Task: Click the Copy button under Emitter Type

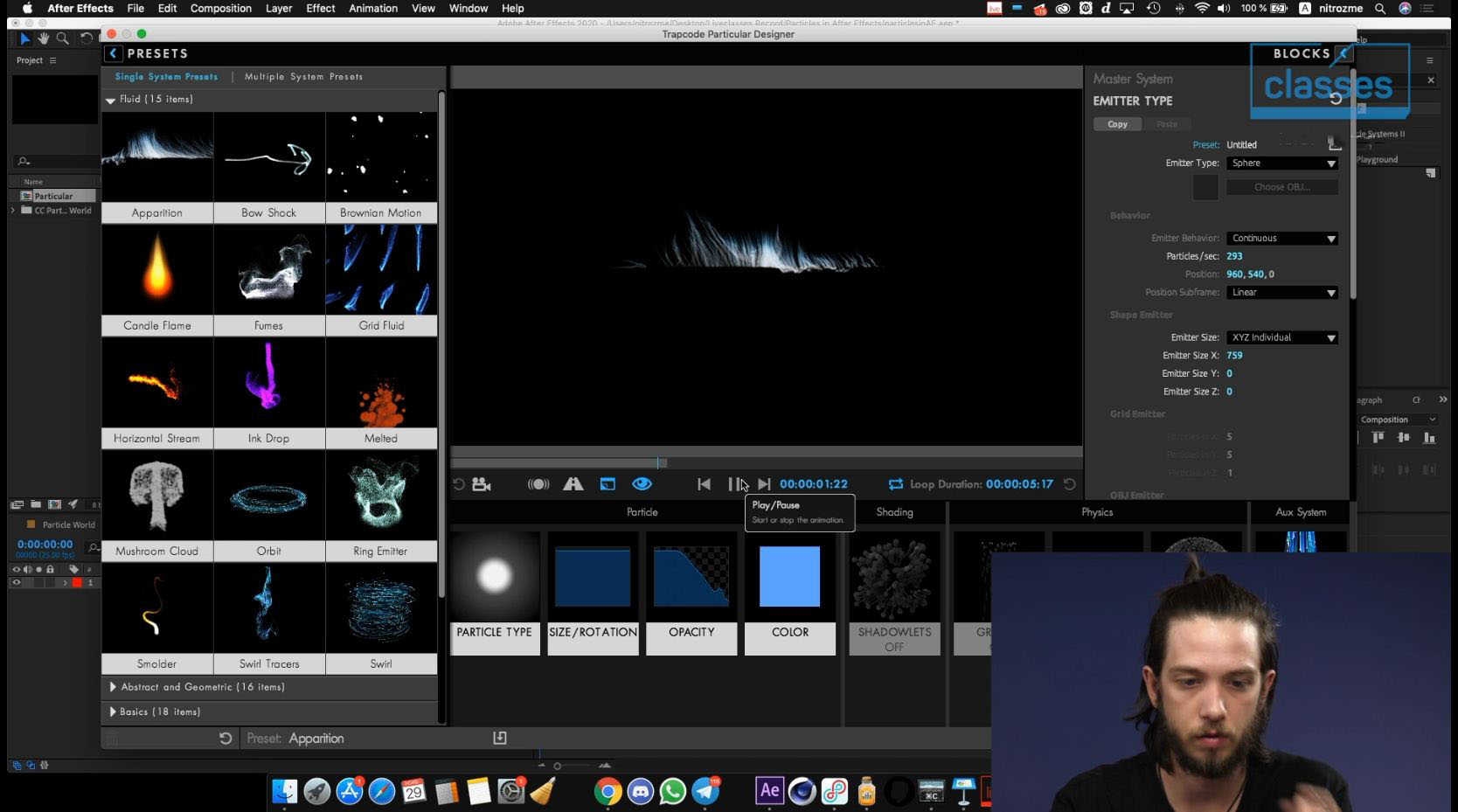Action: click(1118, 124)
